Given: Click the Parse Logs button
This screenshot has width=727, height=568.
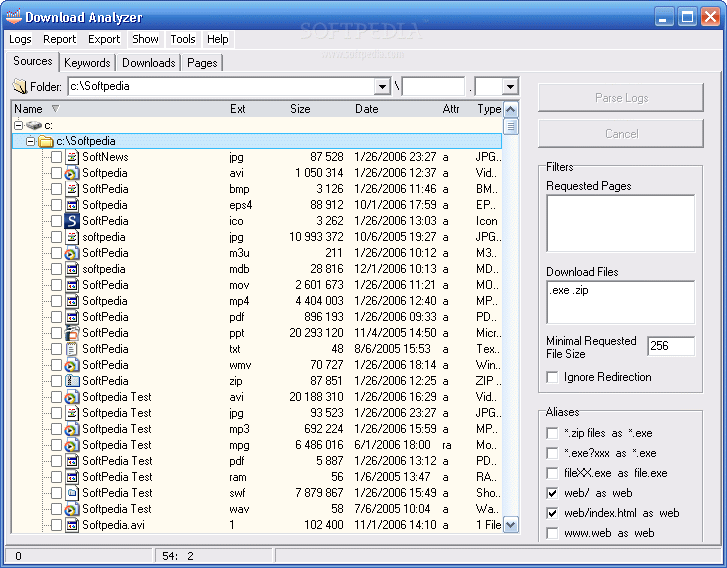Looking at the screenshot, I should pyautogui.click(x=621, y=98).
